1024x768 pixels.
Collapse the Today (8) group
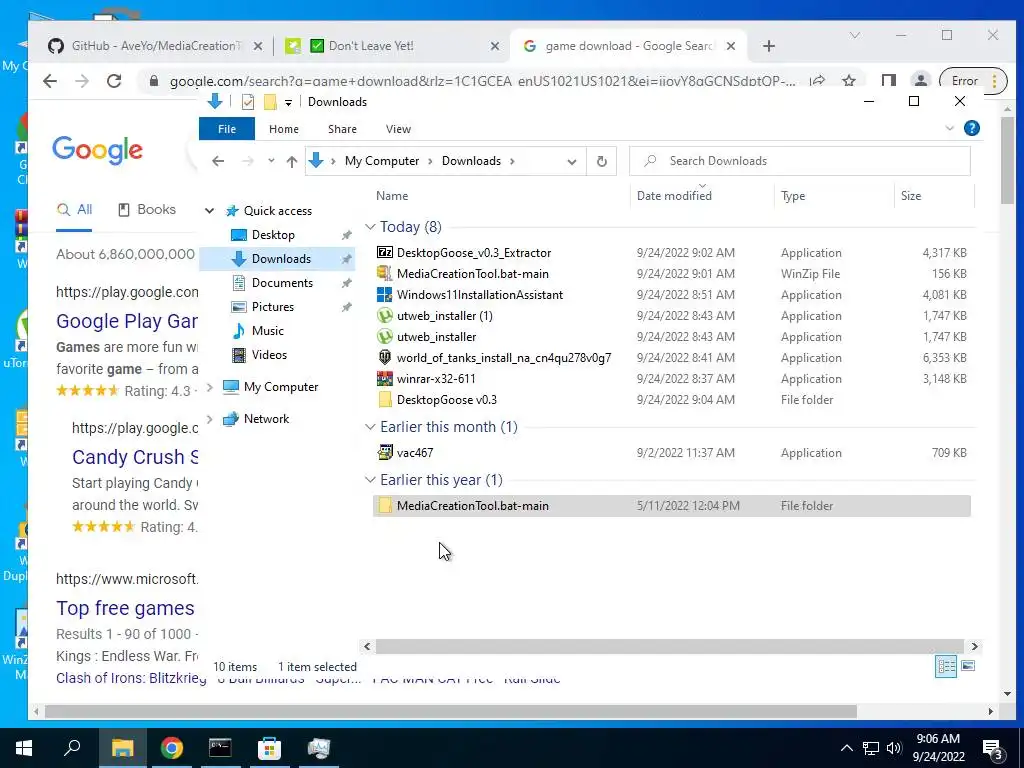point(370,227)
